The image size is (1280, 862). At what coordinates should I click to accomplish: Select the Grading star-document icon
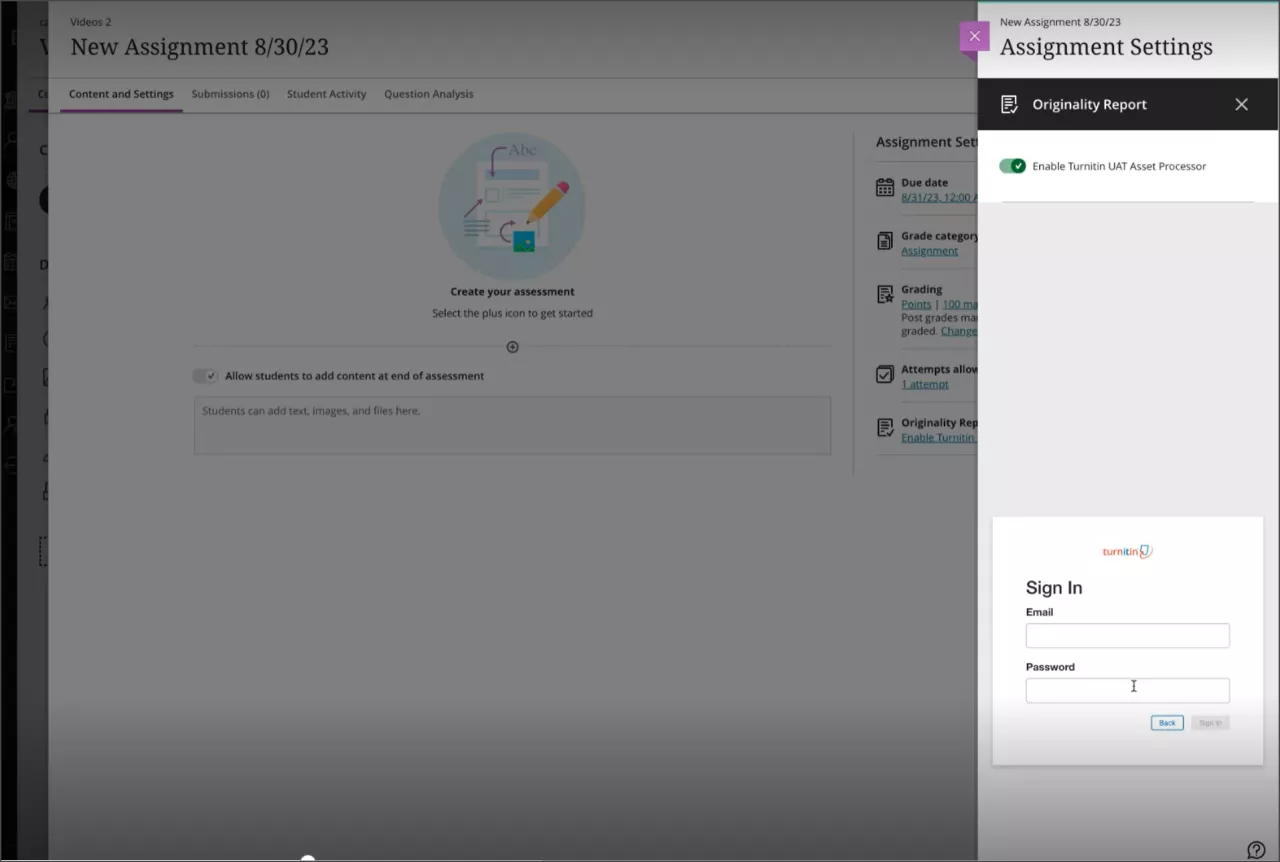tap(884, 294)
